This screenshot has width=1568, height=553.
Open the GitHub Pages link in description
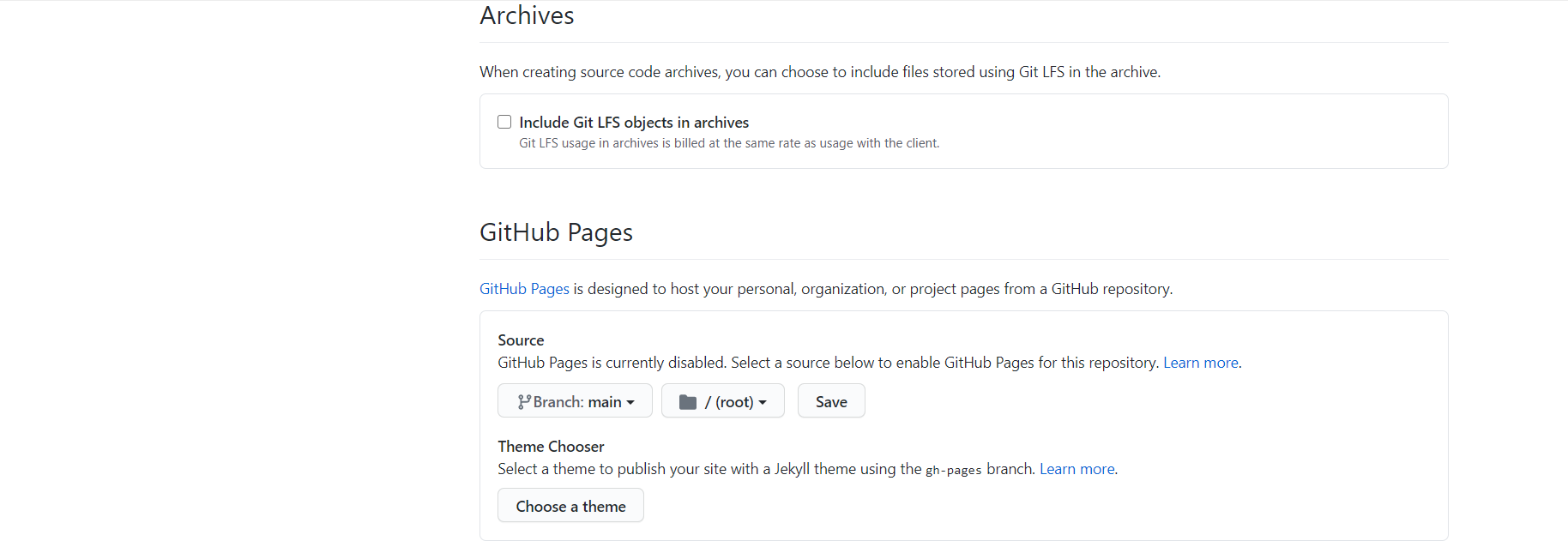(x=524, y=289)
